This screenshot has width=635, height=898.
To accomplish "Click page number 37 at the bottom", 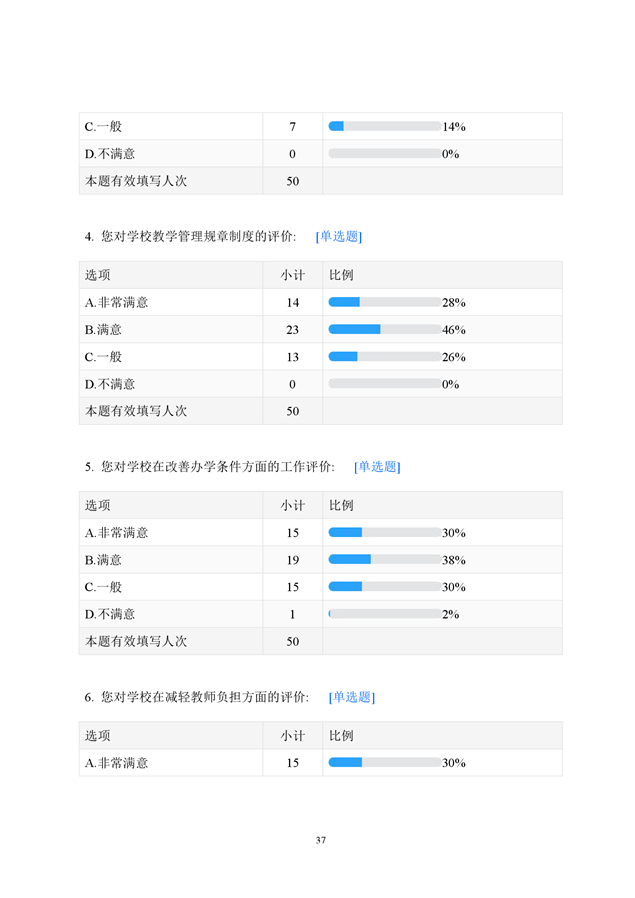I will click(x=321, y=840).
